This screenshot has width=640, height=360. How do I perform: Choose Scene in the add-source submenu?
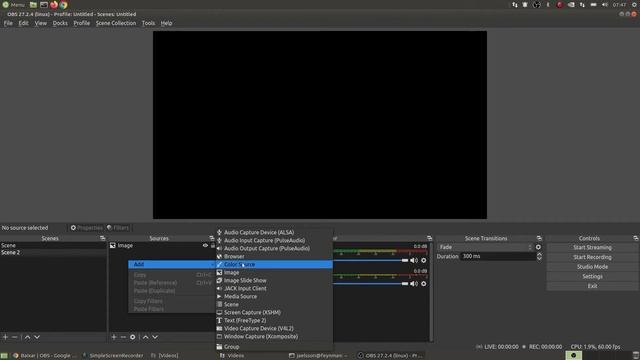(x=274, y=304)
